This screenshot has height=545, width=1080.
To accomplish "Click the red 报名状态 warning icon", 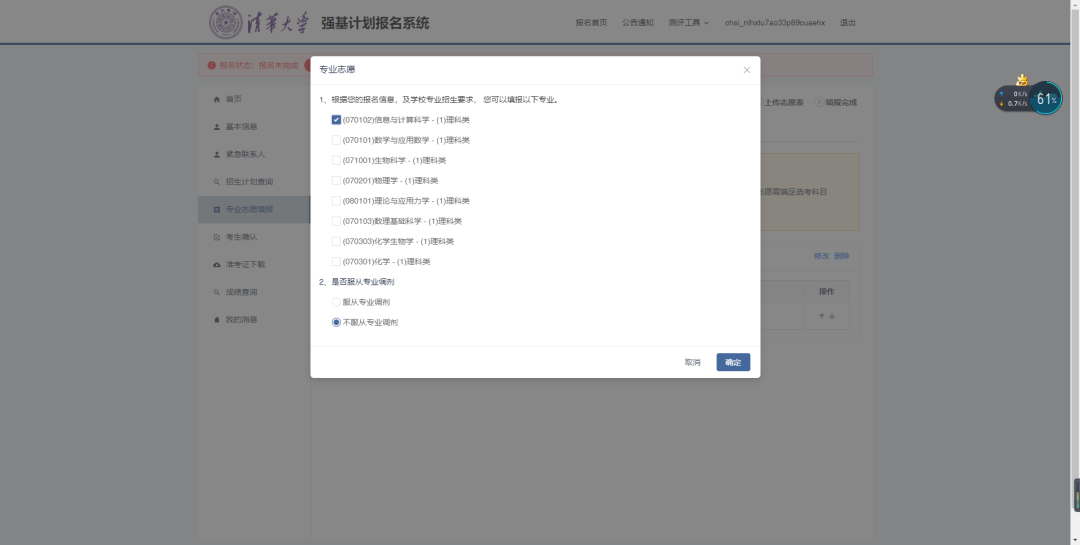I will click(211, 65).
